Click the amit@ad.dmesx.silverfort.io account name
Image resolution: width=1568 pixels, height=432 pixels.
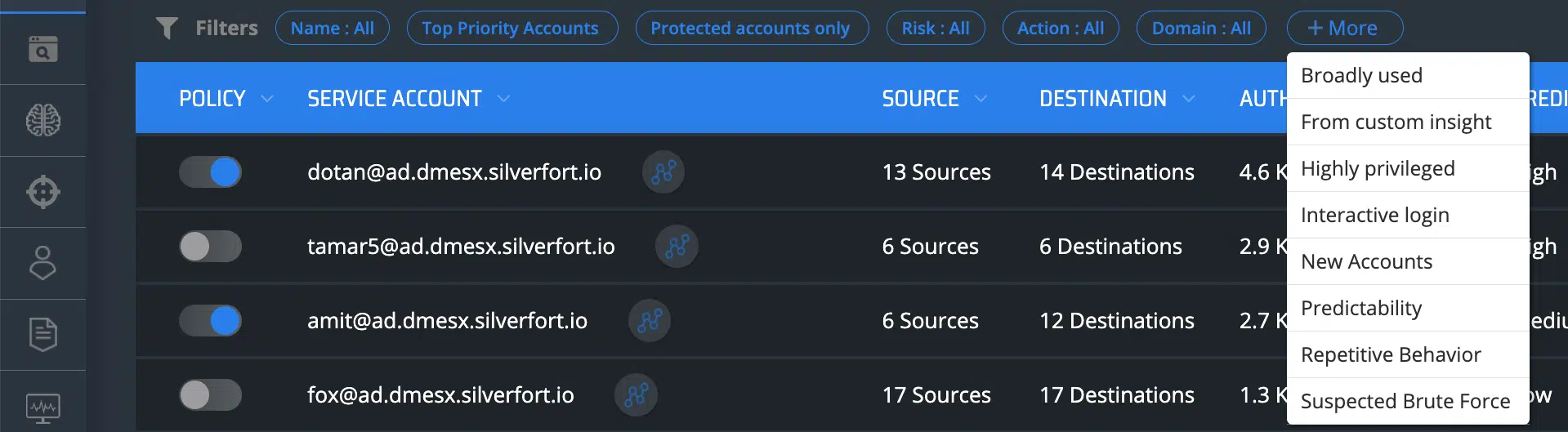[x=447, y=321]
